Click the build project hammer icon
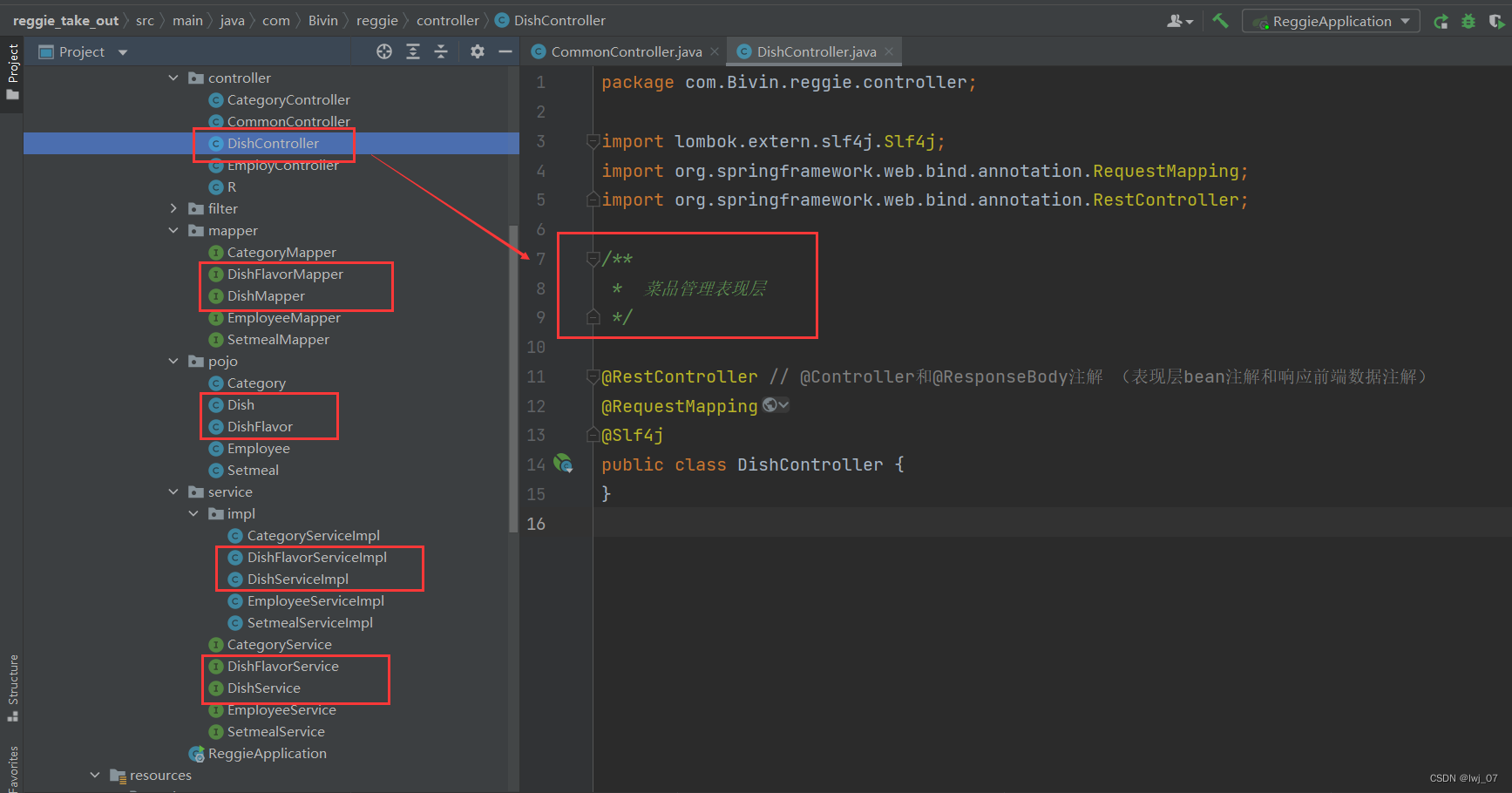 (x=1220, y=20)
